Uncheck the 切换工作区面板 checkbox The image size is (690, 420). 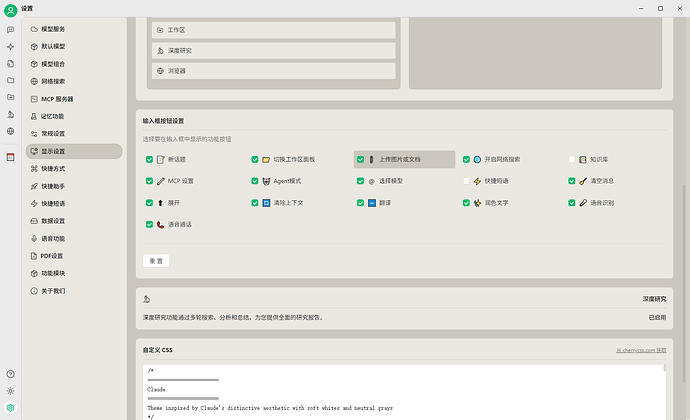coord(255,159)
